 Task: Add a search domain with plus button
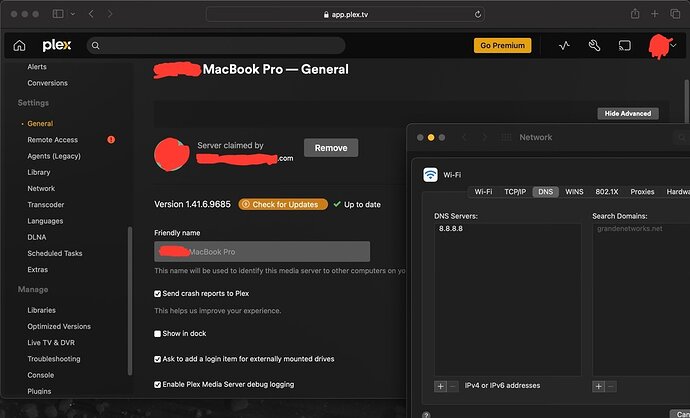coord(598,386)
